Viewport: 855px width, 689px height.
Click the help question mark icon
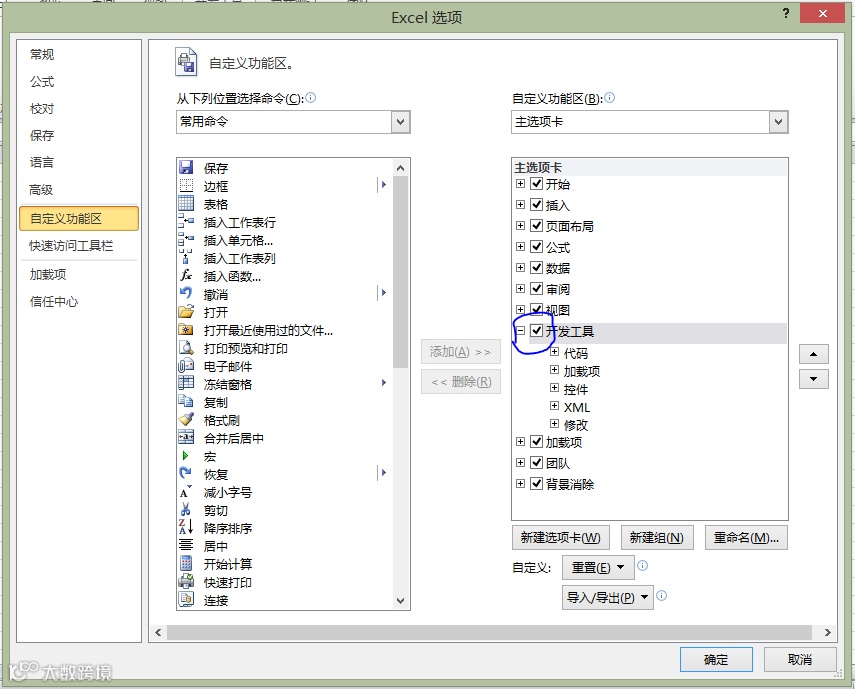pyautogui.click(x=786, y=13)
